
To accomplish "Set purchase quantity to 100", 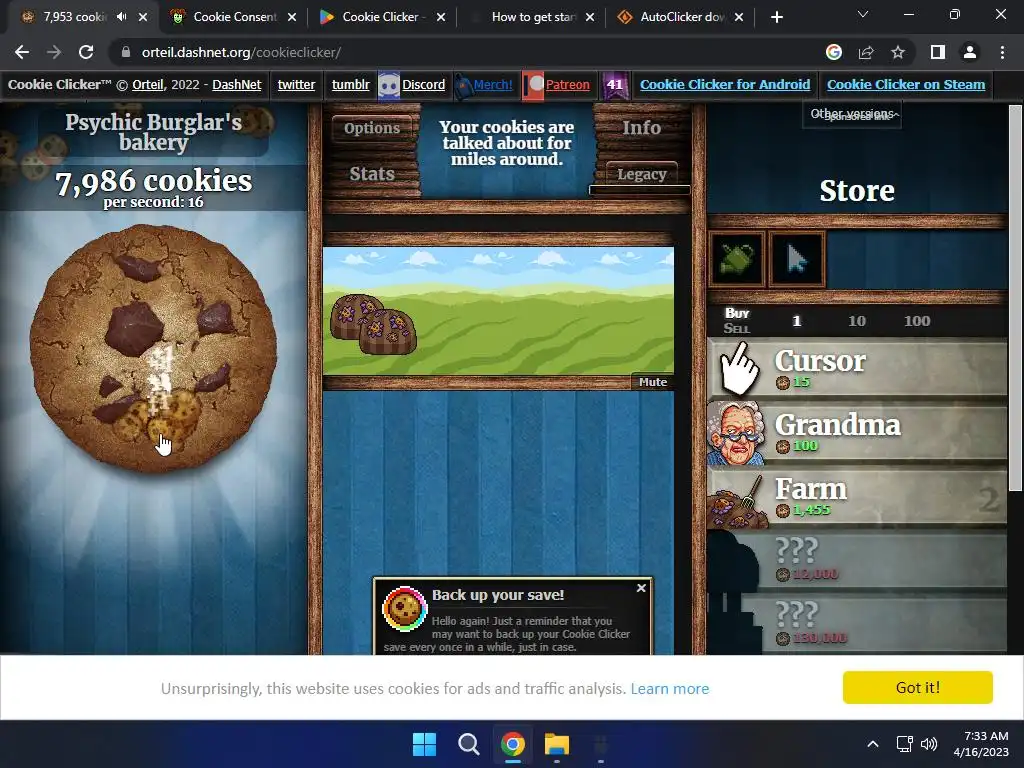I will pyautogui.click(x=917, y=321).
